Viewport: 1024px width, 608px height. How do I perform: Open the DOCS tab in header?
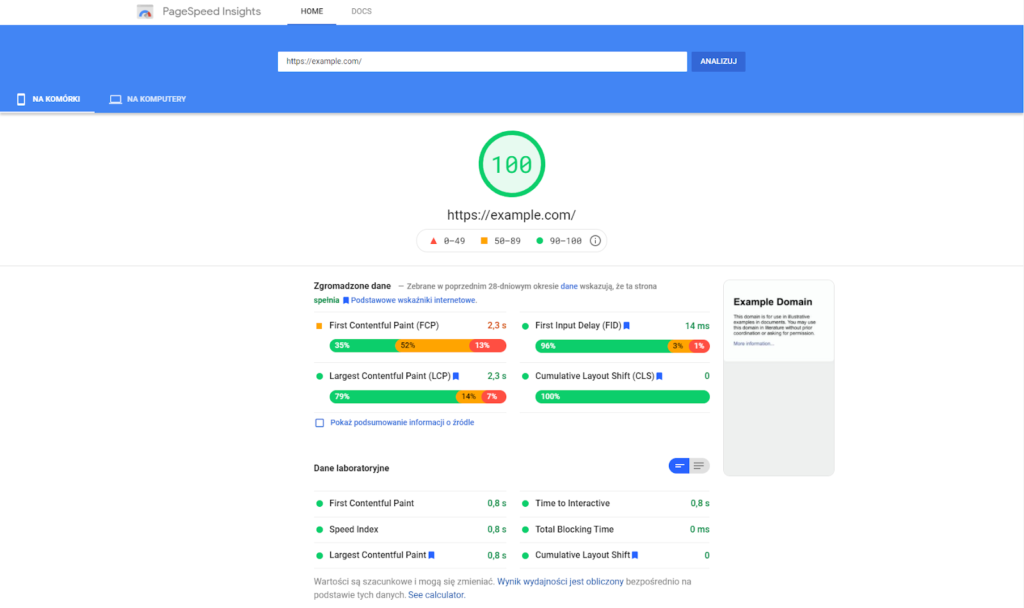[x=361, y=11]
